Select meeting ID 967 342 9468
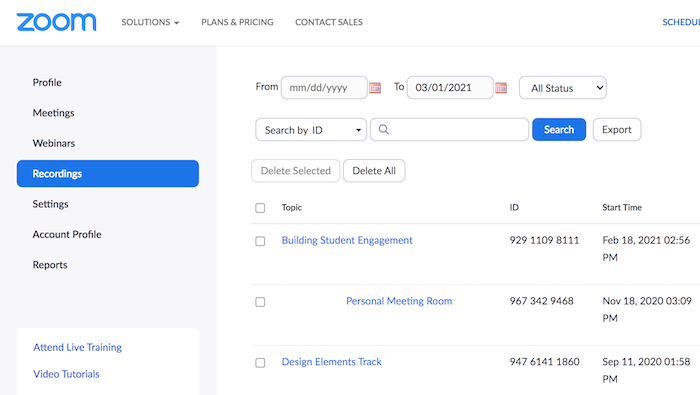The width and height of the screenshot is (700, 395). click(542, 301)
